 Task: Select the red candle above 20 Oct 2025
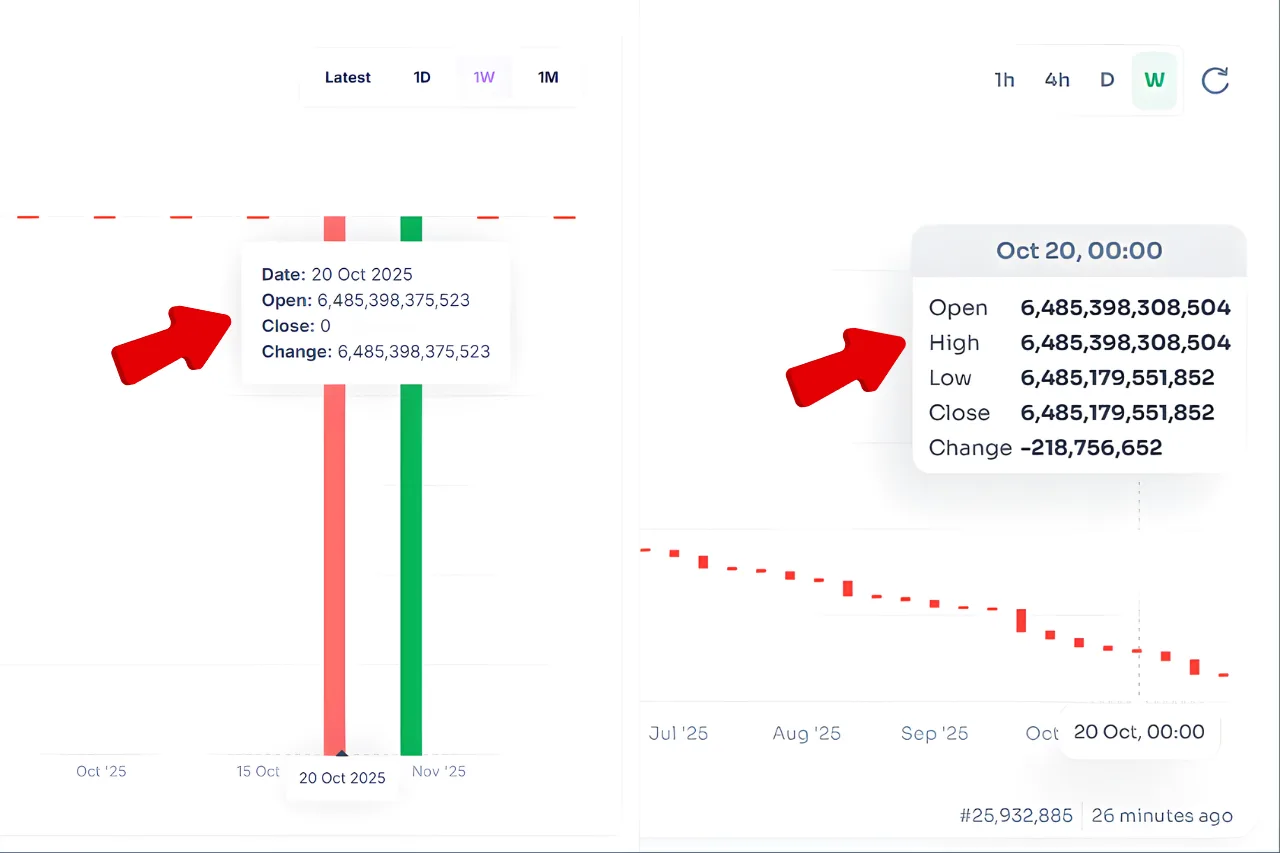[333, 550]
